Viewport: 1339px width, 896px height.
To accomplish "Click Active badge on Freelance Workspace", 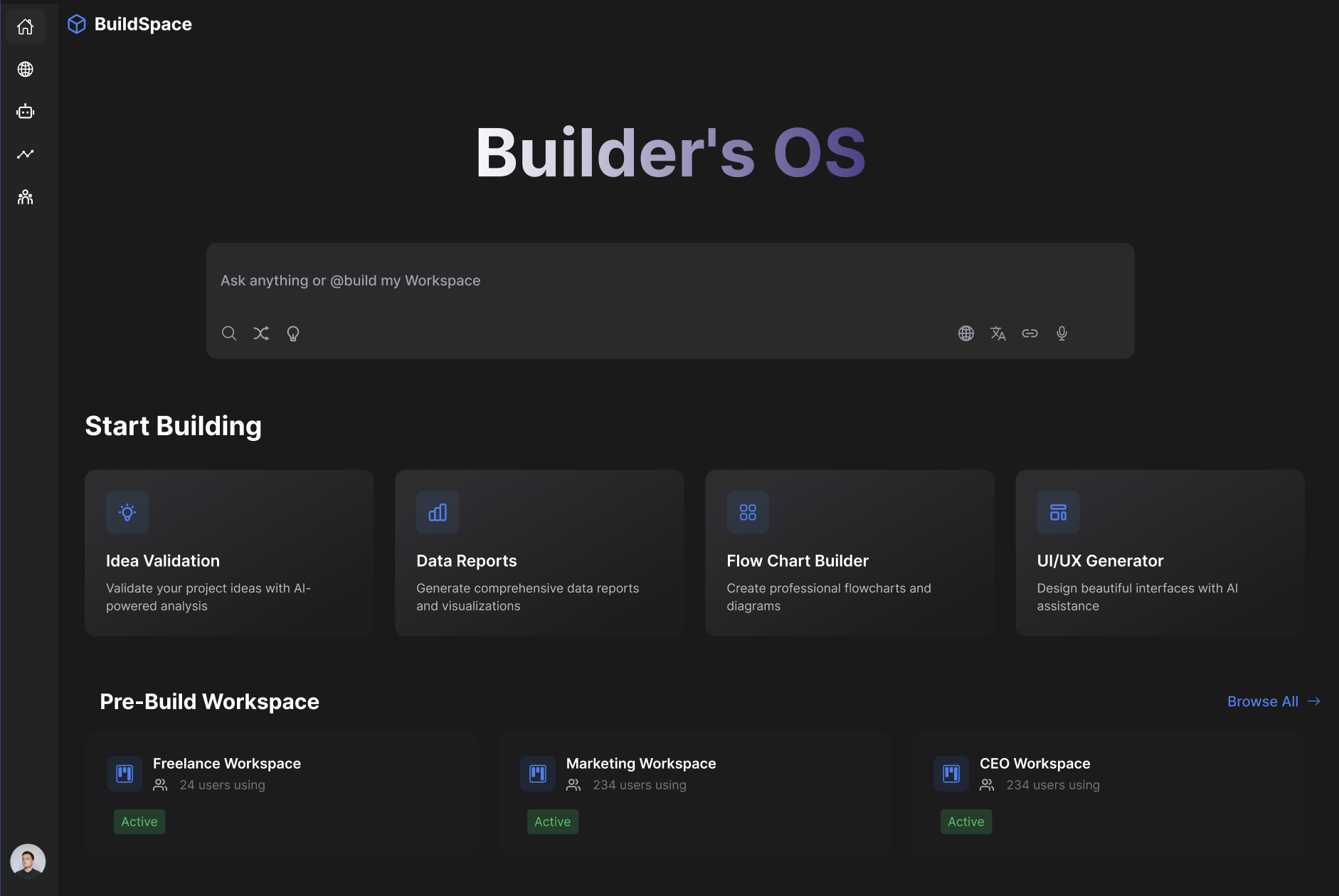I will pos(139,822).
